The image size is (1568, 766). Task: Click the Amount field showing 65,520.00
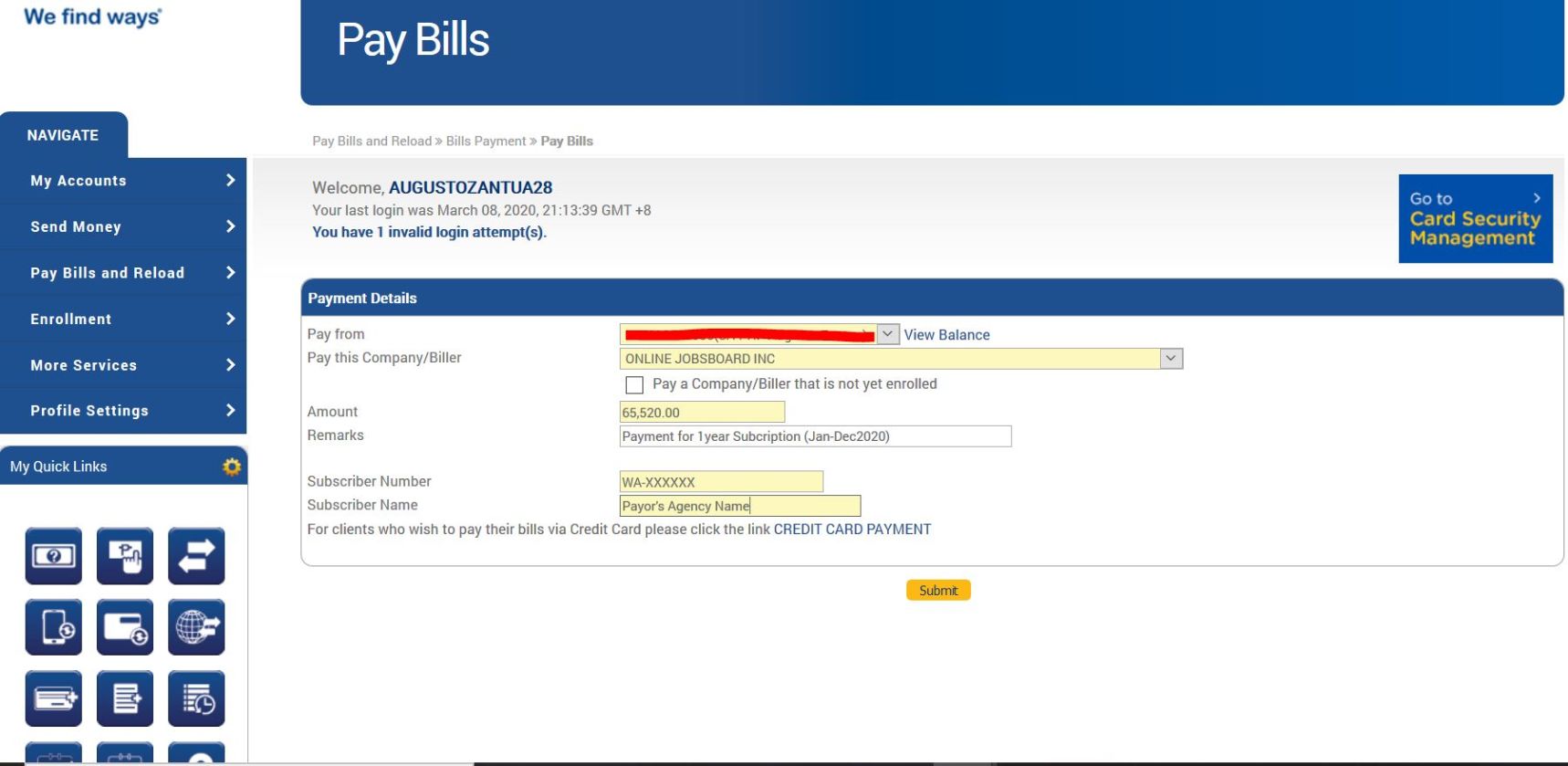(x=702, y=413)
